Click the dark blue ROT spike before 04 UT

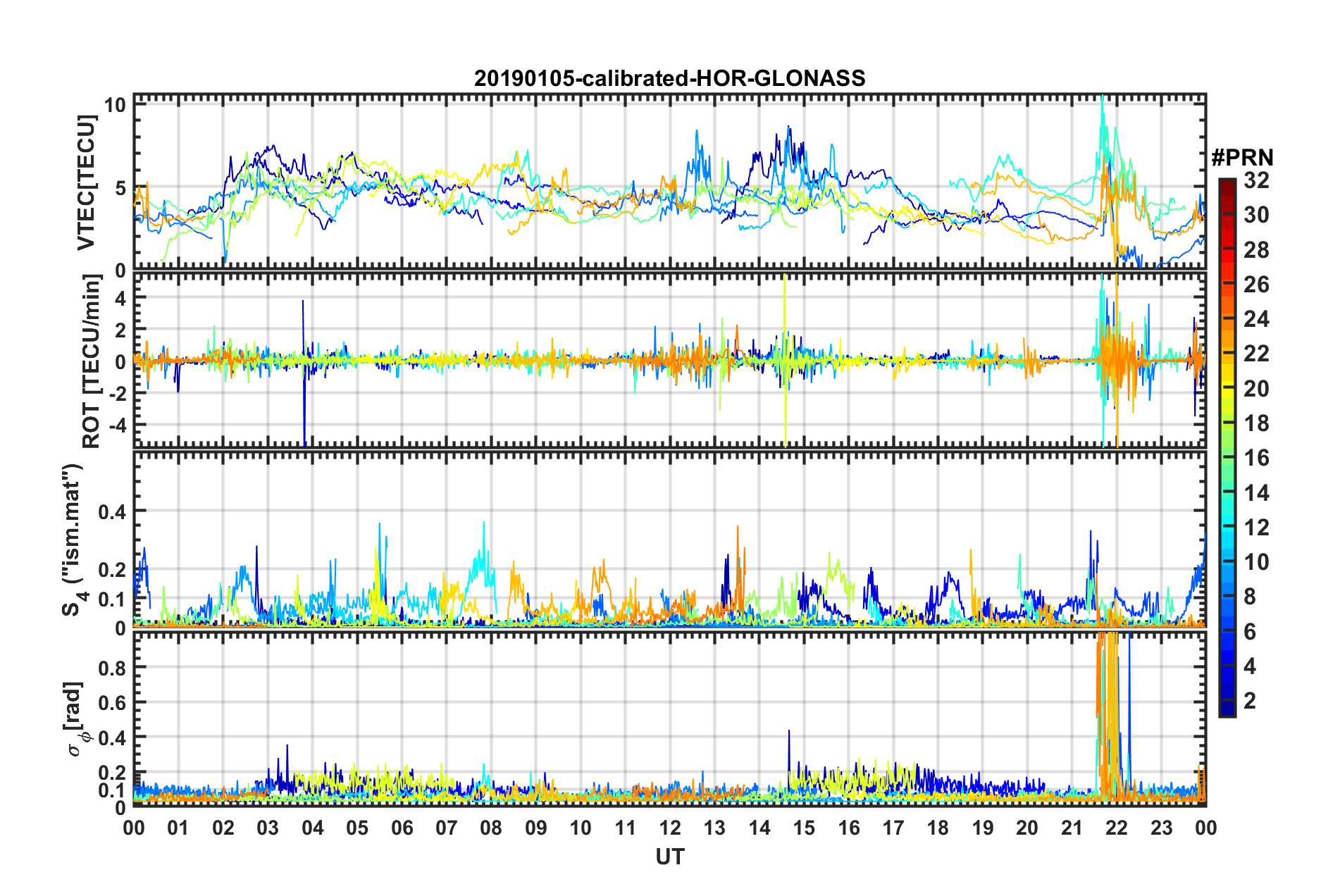[304, 373]
